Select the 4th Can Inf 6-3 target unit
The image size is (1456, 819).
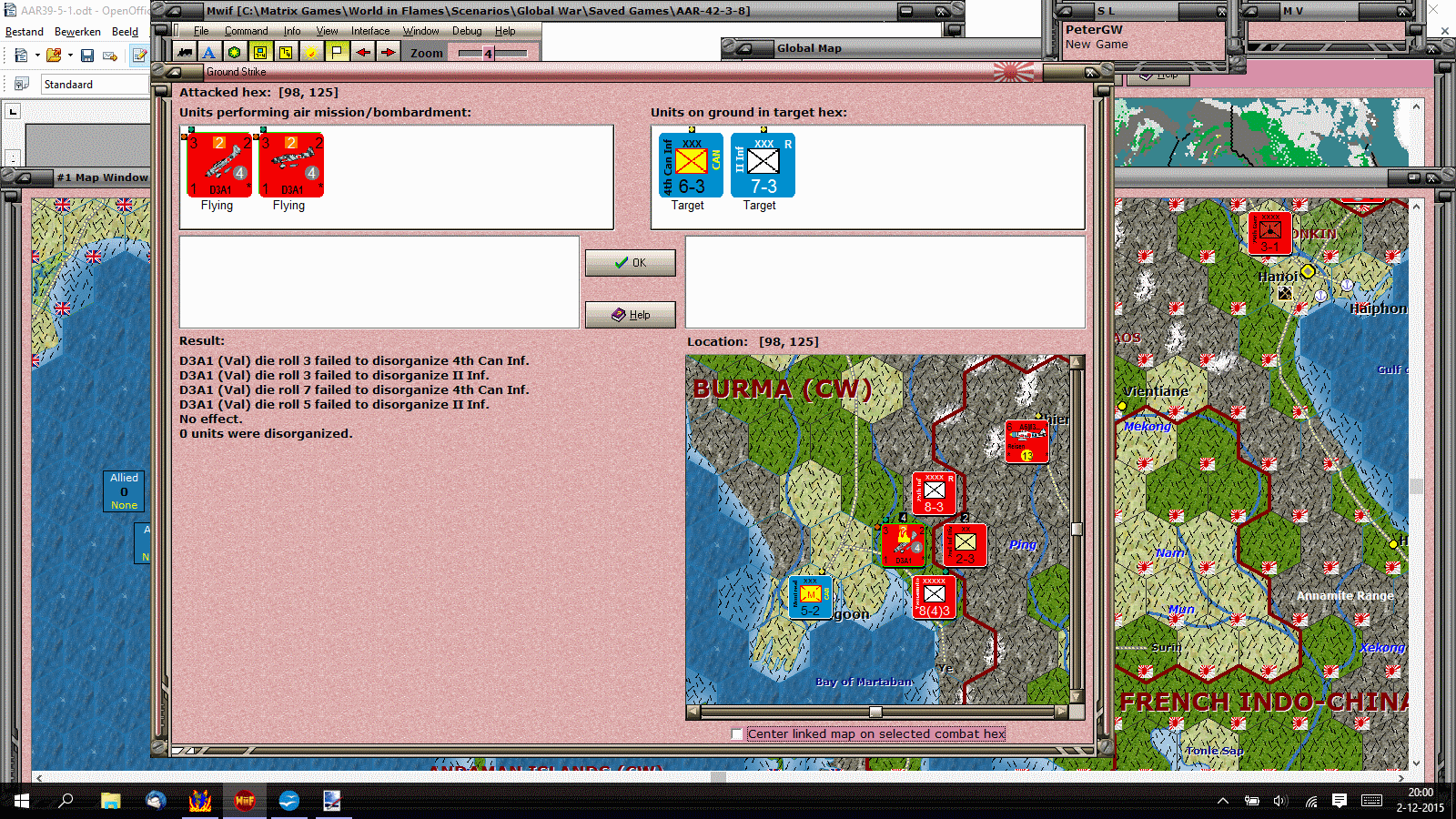[691, 165]
